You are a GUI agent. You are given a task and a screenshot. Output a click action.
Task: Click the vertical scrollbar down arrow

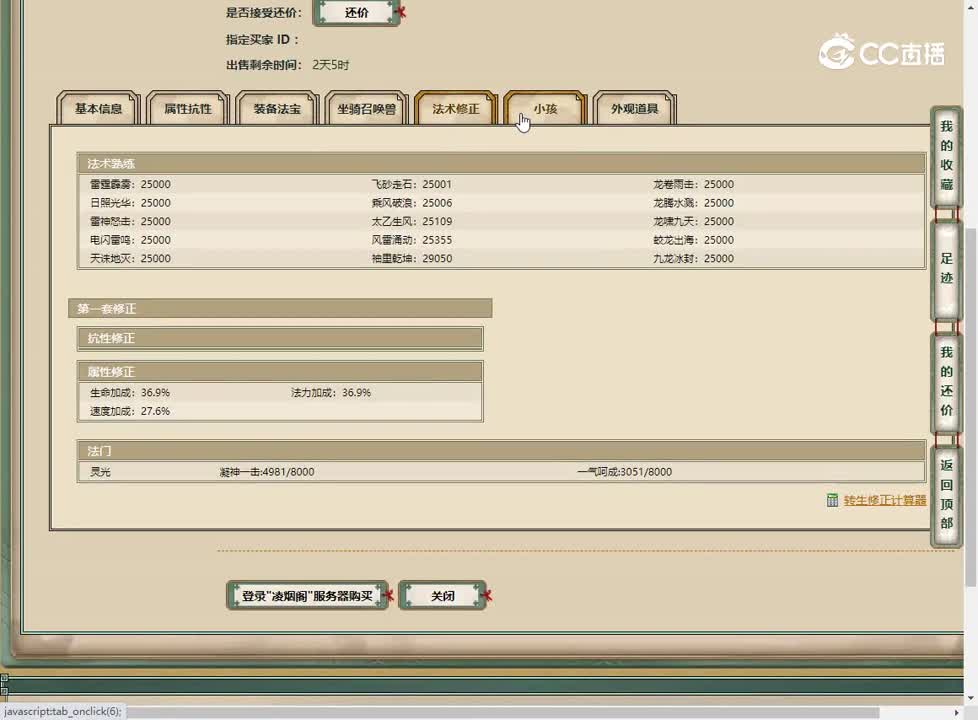coord(971,698)
